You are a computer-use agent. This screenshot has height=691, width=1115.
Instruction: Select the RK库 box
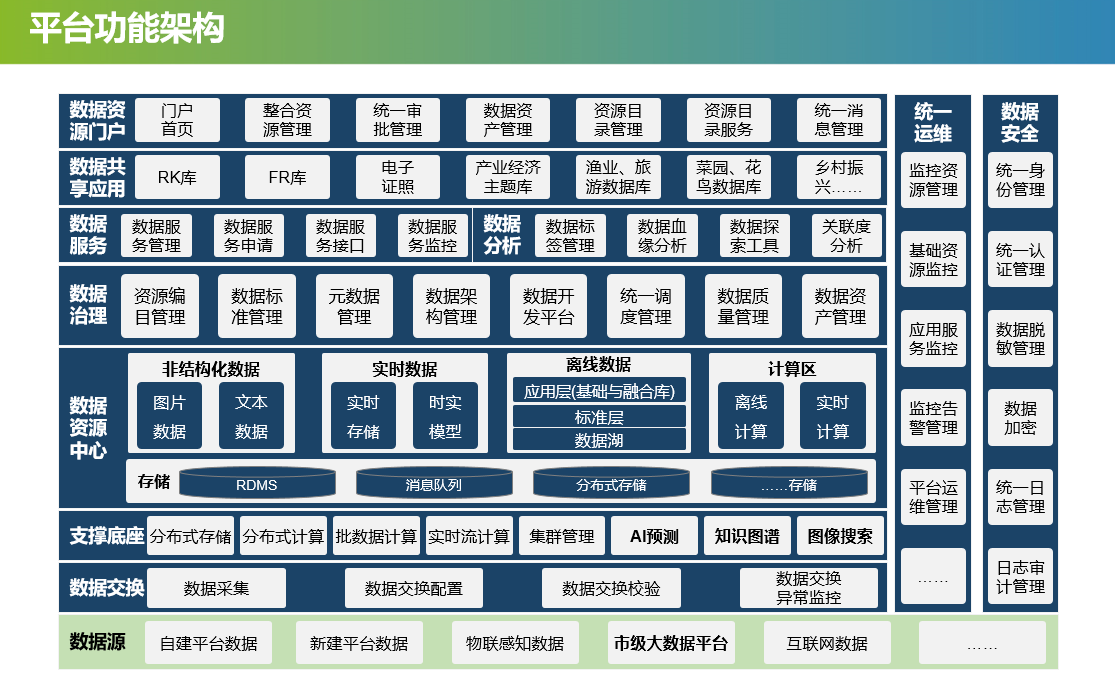(177, 177)
